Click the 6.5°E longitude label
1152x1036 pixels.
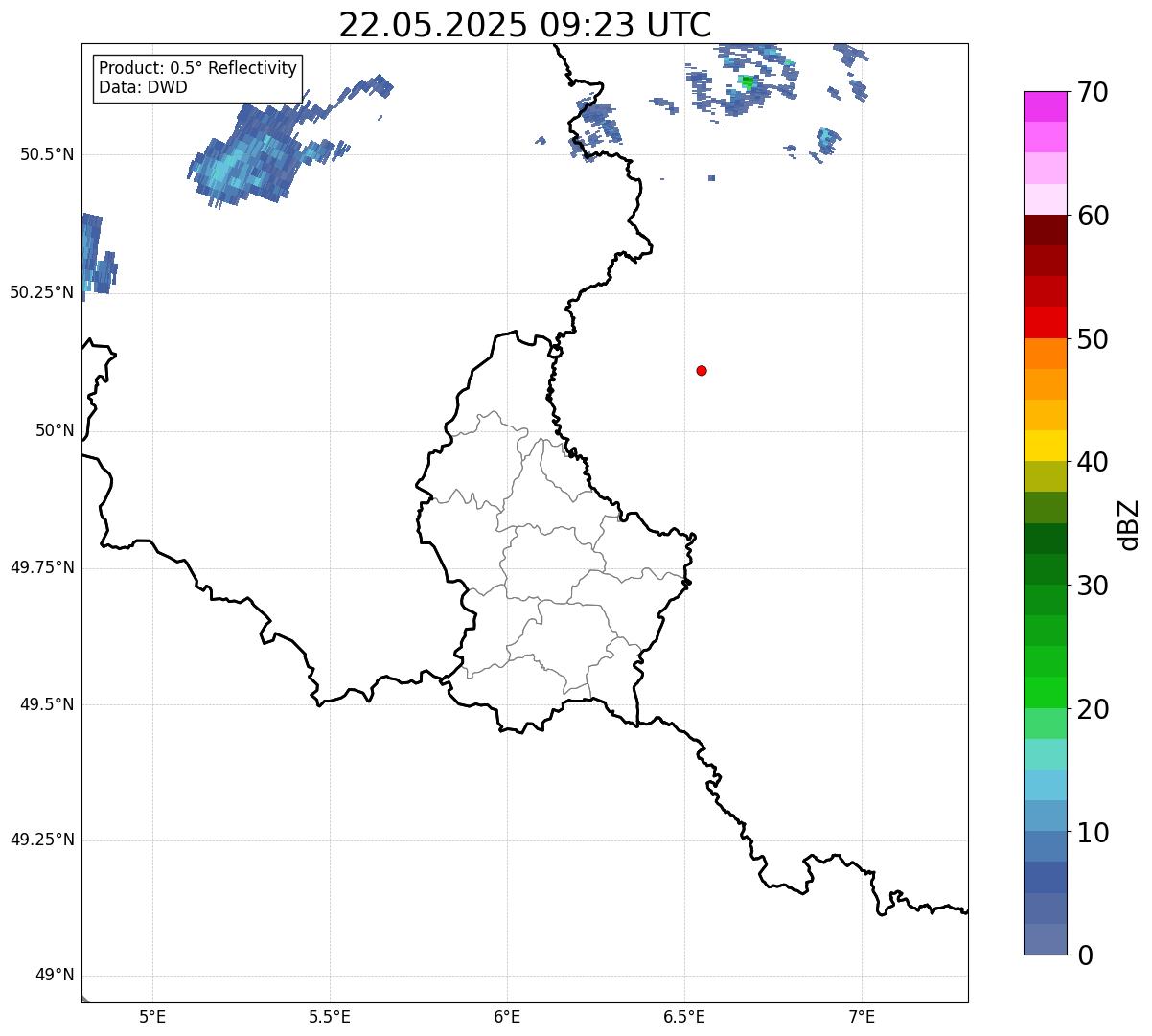684,1016
